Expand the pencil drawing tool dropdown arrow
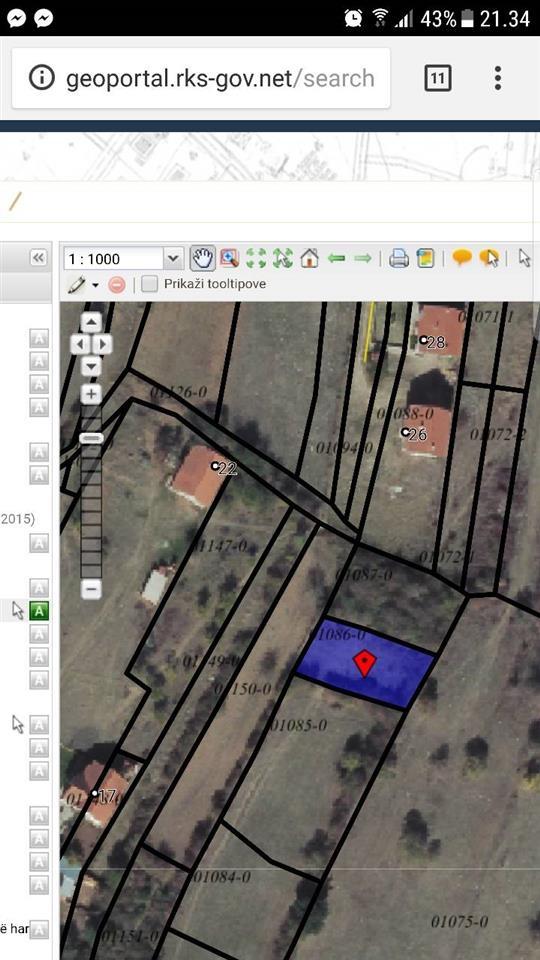This screenshot has width=540, height=960. (96, 285)
